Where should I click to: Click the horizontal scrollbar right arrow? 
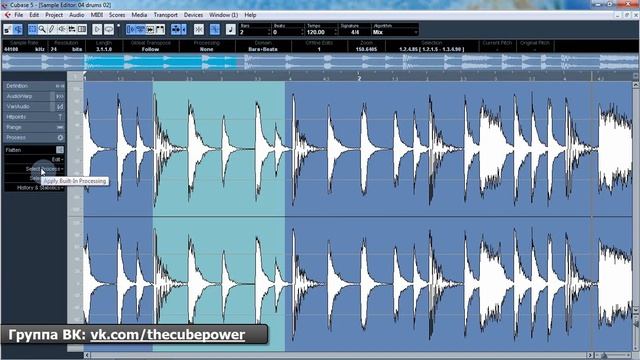tap(589, 356)
